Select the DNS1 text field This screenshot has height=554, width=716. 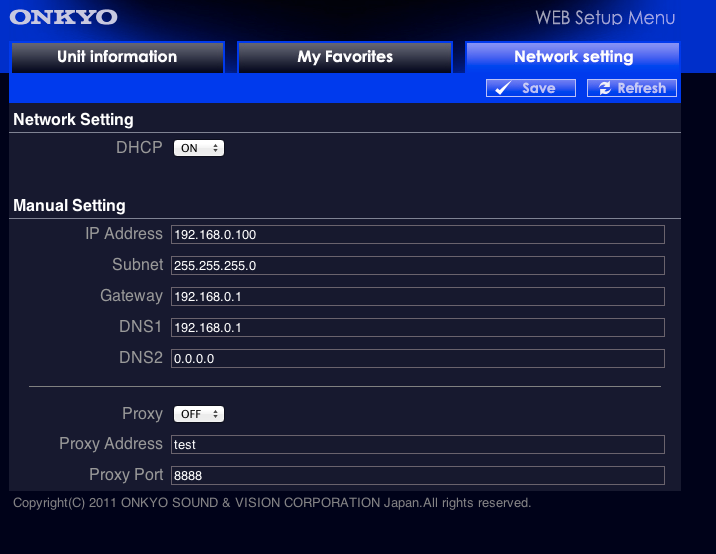point(417,328)
